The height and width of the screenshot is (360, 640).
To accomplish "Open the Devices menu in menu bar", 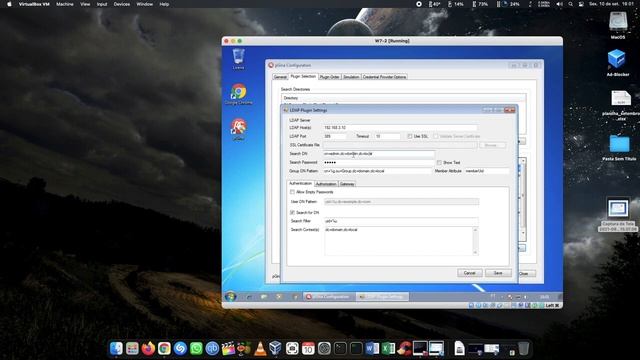I will 122,4.
